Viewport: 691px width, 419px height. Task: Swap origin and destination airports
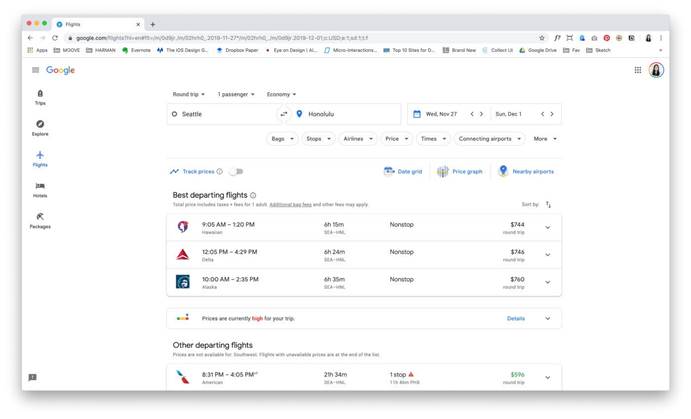pyautogui.click(x=284, y=114)
